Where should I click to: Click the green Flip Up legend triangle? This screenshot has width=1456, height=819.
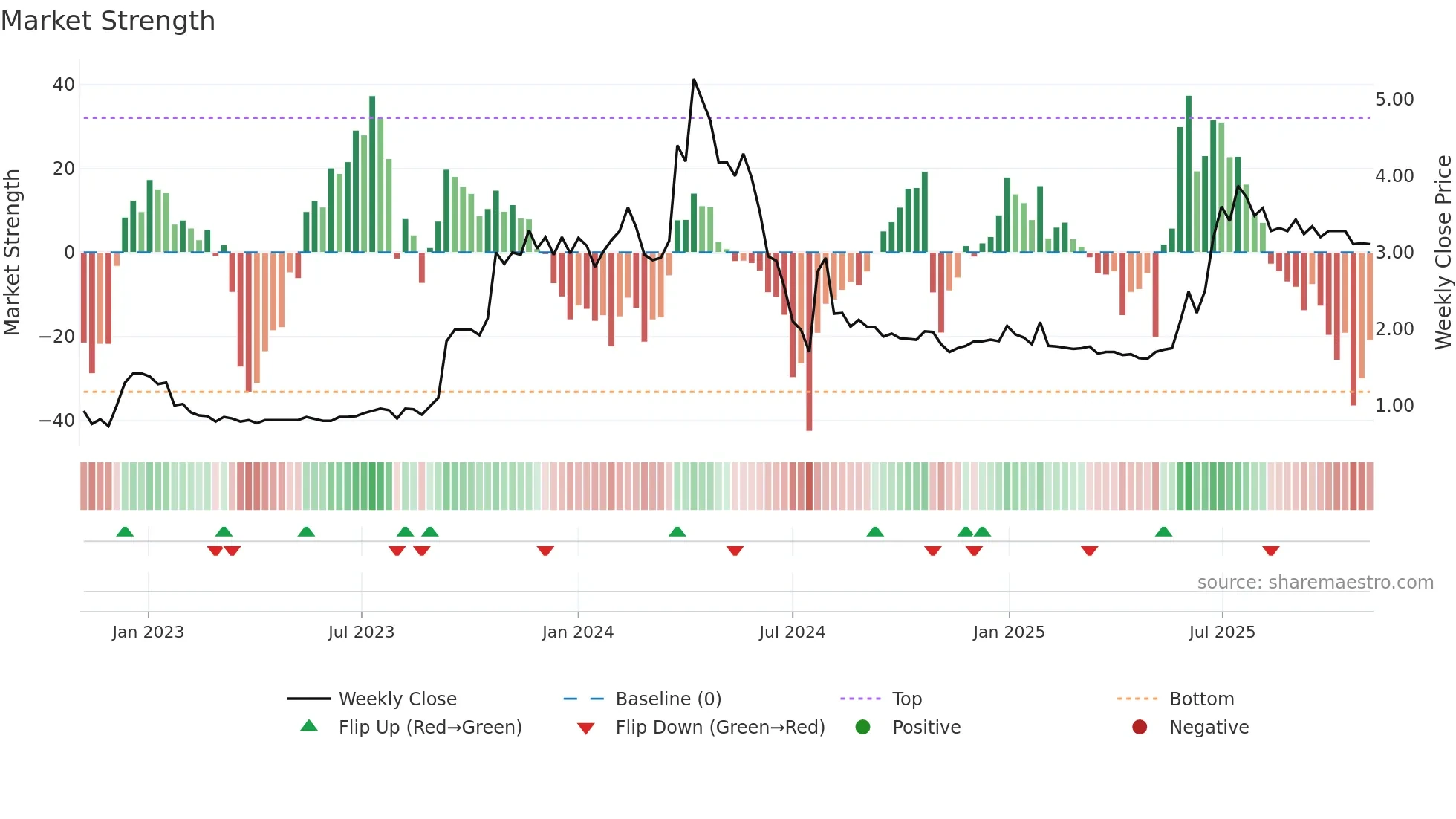[309, 726]
